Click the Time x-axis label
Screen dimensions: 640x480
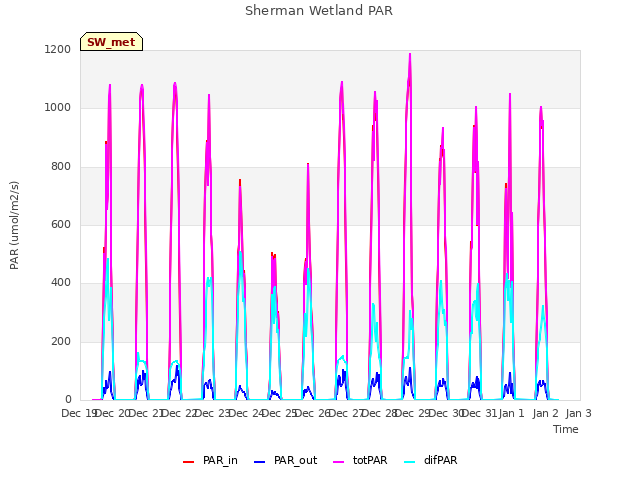click(x=566, y=429)
